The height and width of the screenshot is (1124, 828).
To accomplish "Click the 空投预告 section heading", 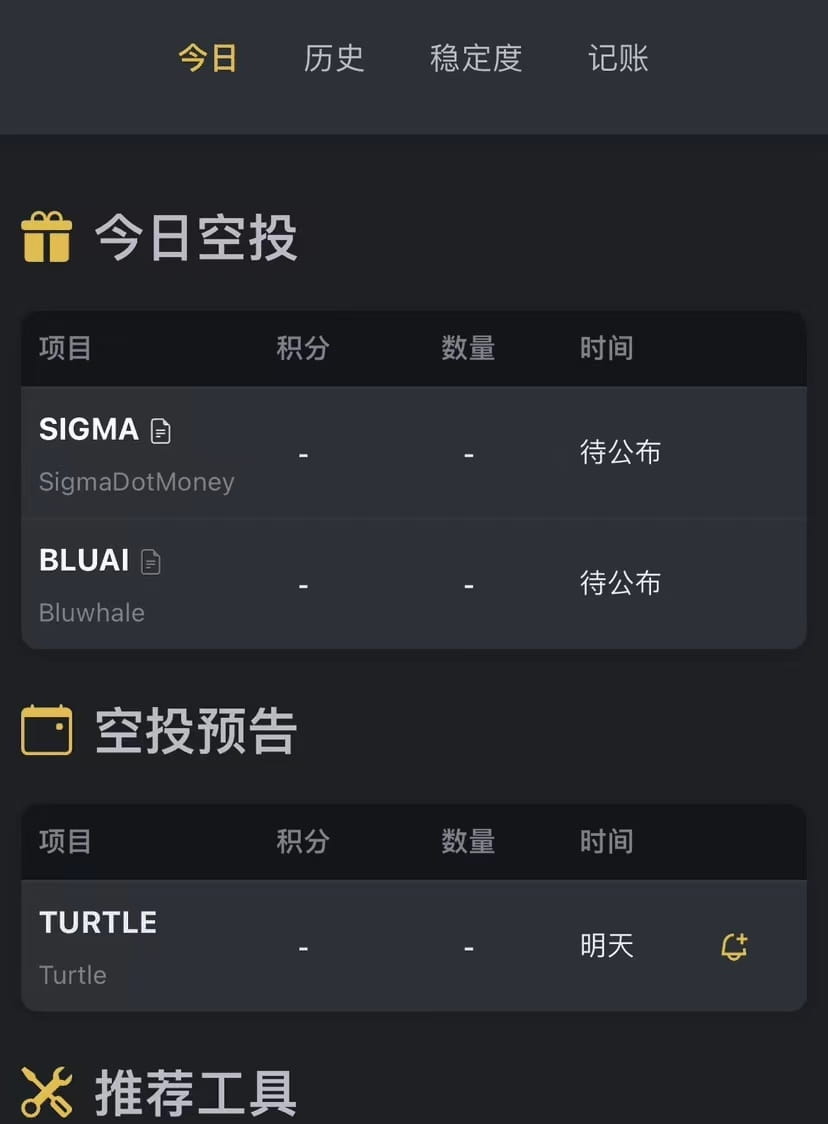I will (196, 732).
